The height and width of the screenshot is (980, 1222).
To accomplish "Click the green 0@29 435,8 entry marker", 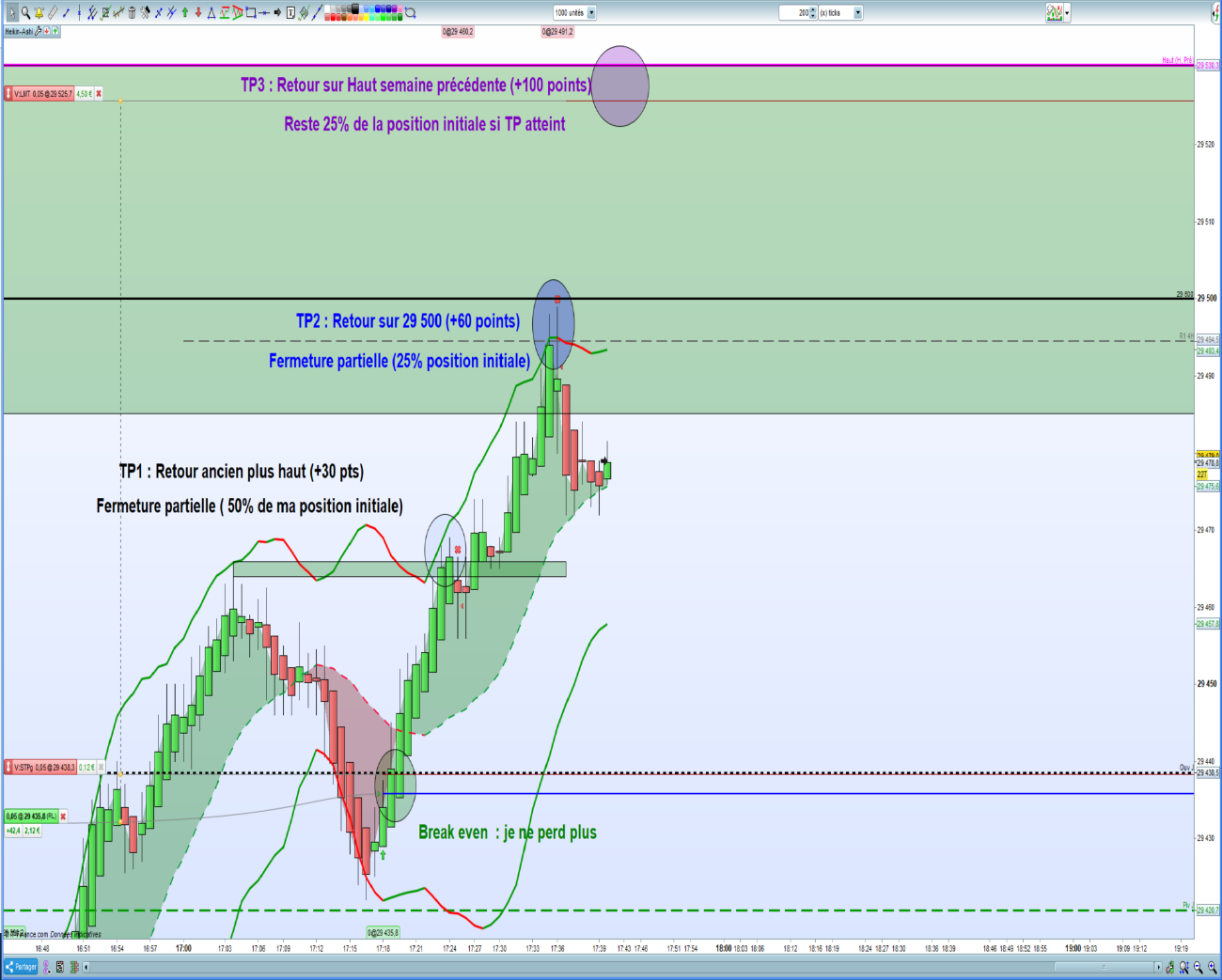I will coord(383,933).
